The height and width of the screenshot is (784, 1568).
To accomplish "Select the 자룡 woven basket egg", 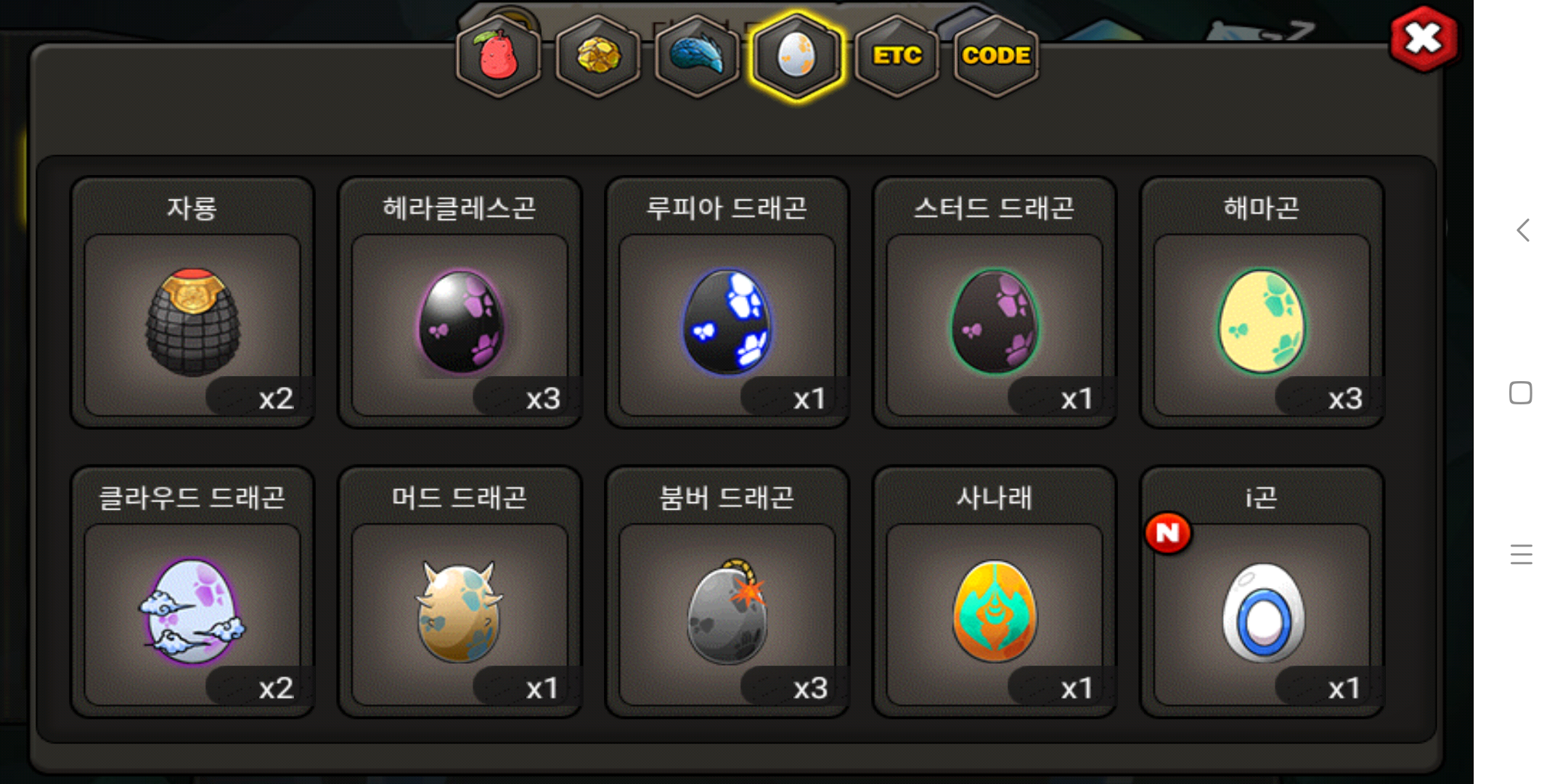I will click(x=192, y=303).
